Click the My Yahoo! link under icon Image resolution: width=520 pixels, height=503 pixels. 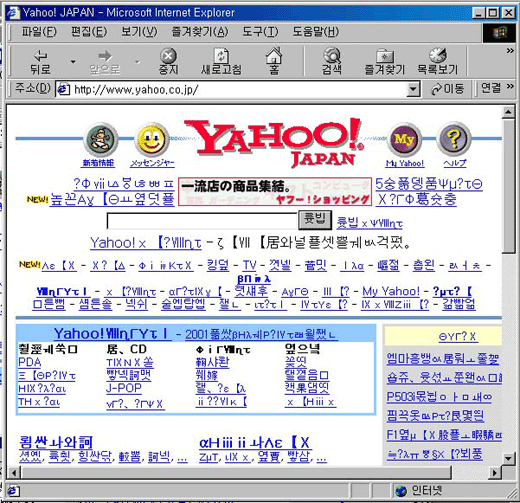405,163
